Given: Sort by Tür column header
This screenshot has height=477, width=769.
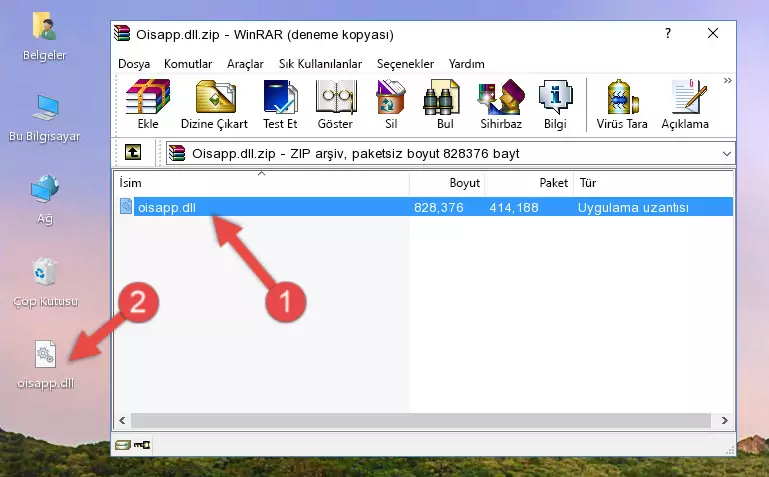Looking at the screenshot, I should point(653,182).
